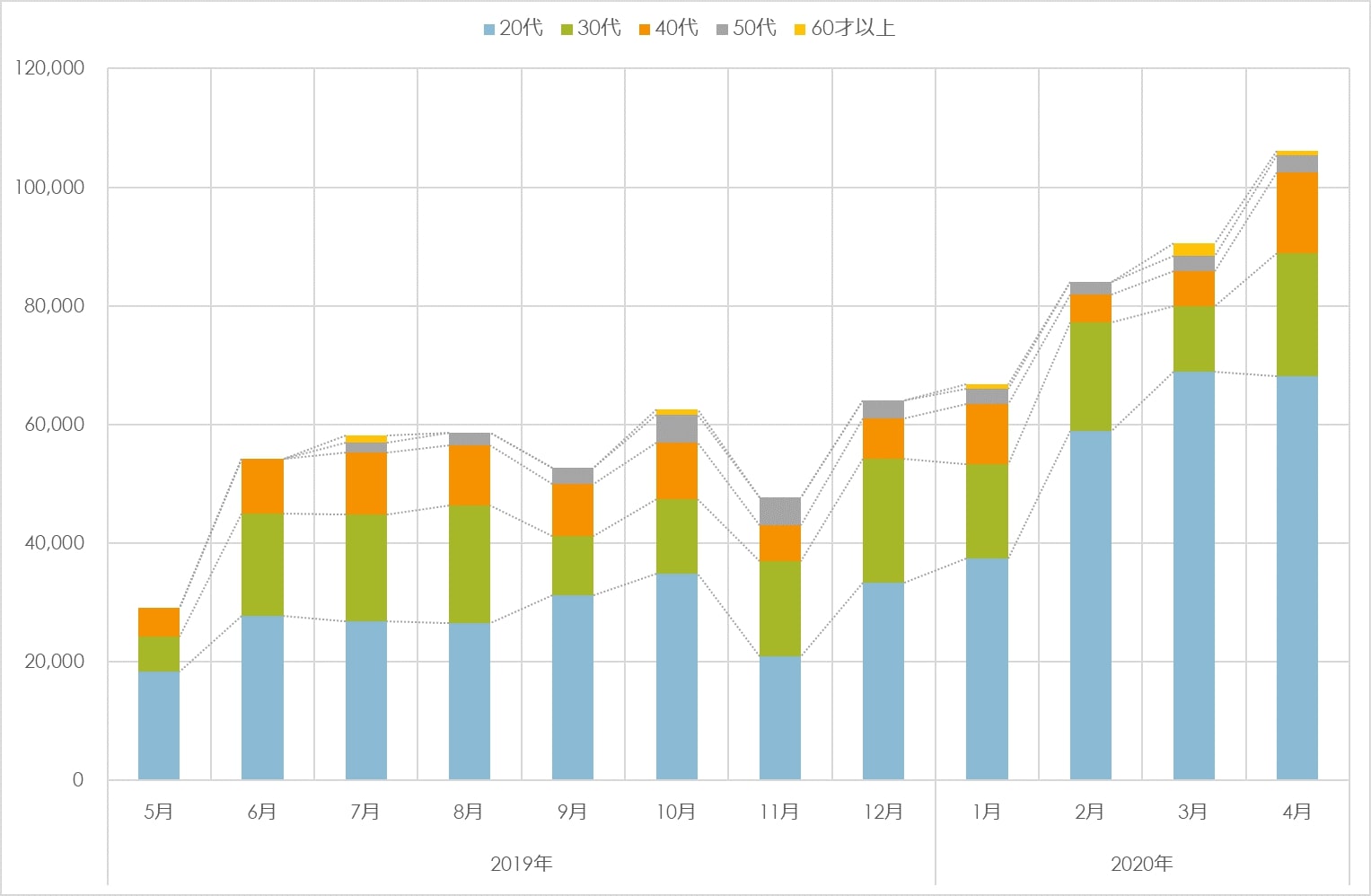Select the orange 40代 segment for 1月
The image size is (1371, 896).
coord(987,434)
